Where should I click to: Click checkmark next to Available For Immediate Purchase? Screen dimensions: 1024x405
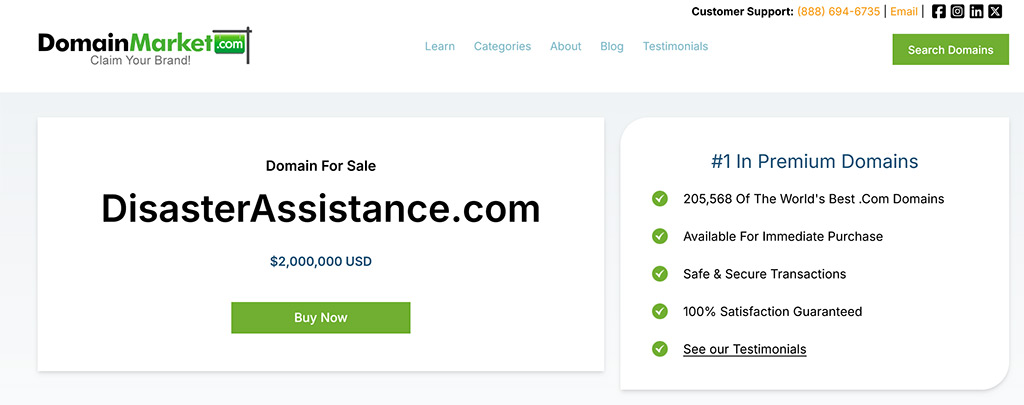pos(660,236)
